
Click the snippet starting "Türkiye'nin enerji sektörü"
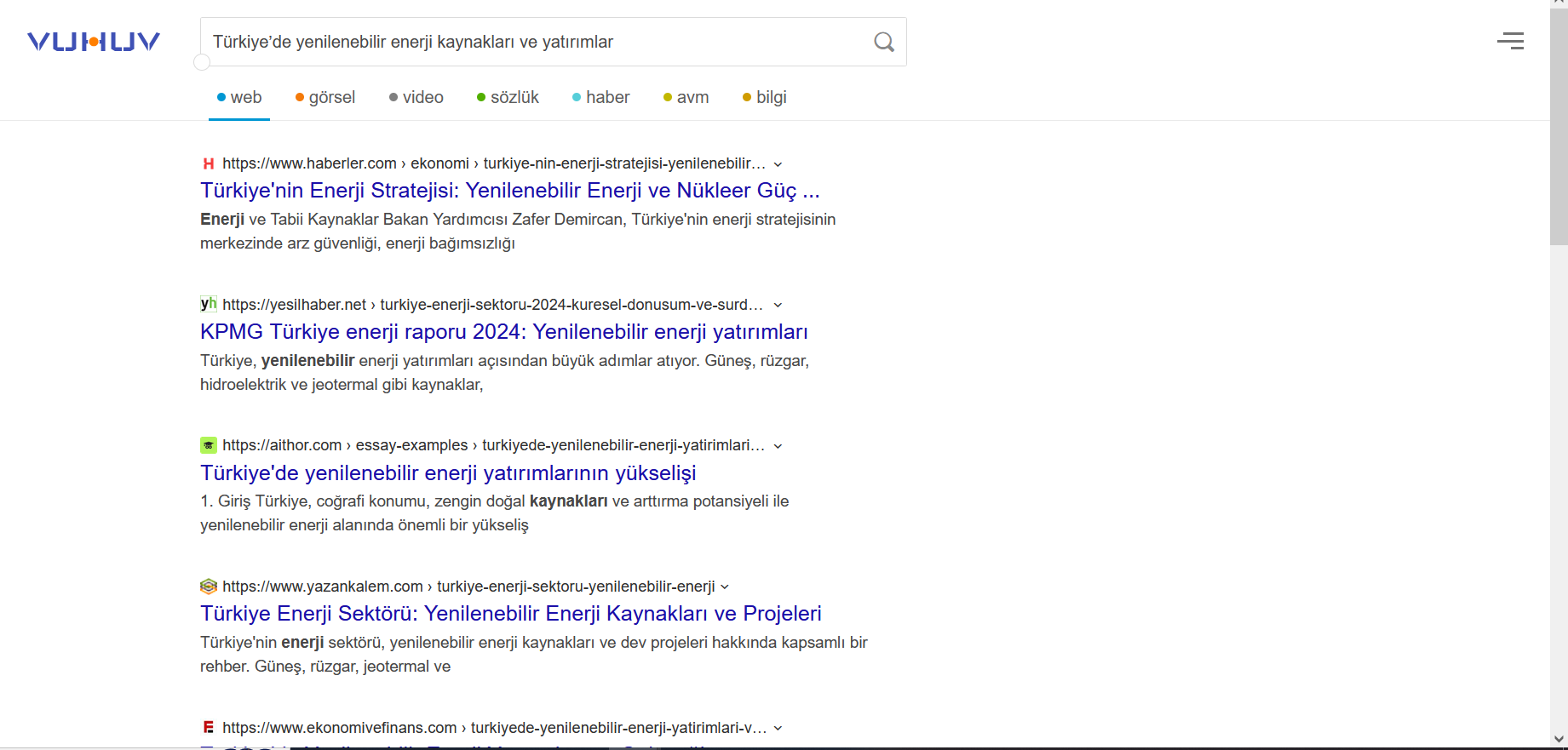click(534, 654)
